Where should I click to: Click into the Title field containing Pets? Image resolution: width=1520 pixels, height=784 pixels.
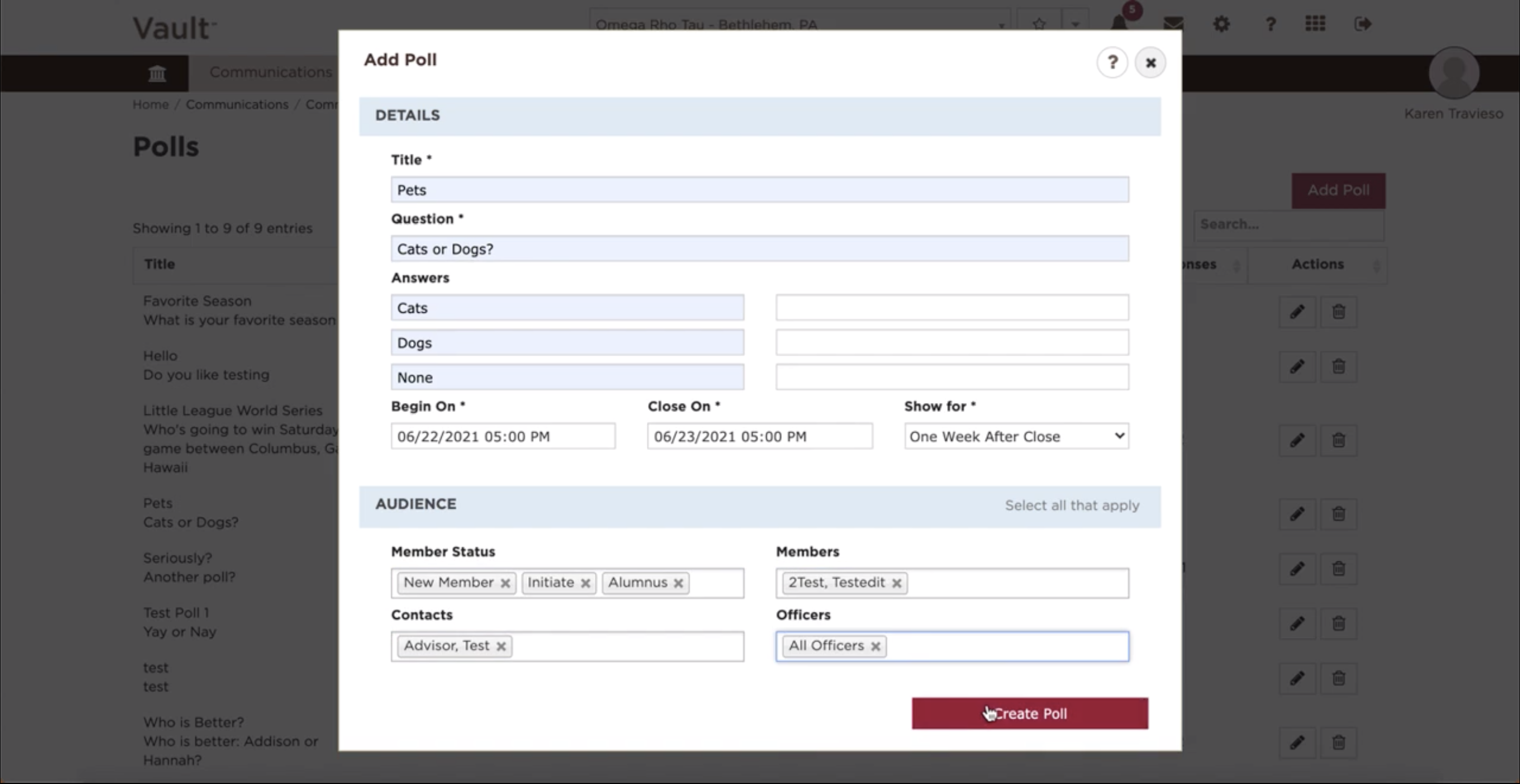(x=760, y=189)
